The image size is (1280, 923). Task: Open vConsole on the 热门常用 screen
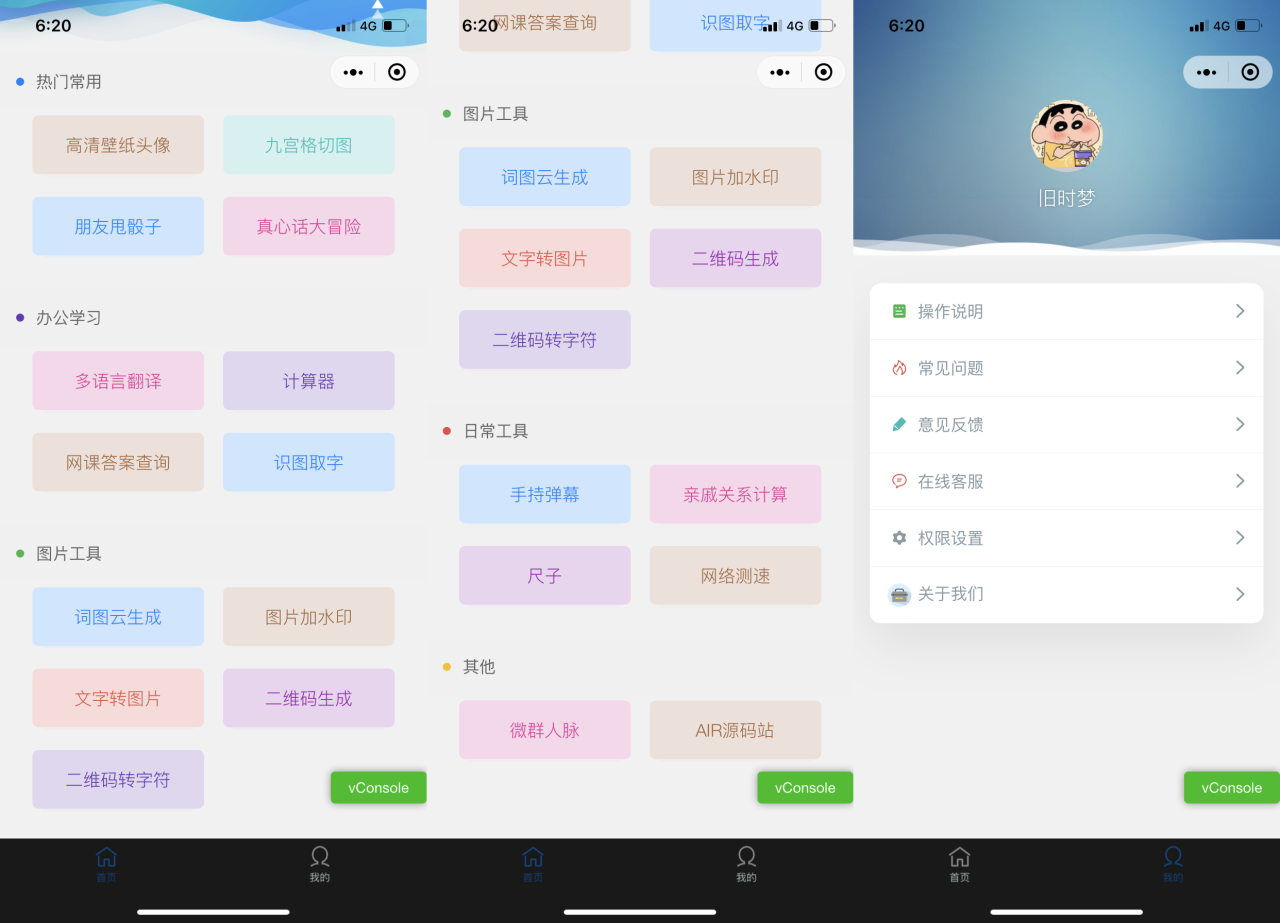tap(378, 787)
